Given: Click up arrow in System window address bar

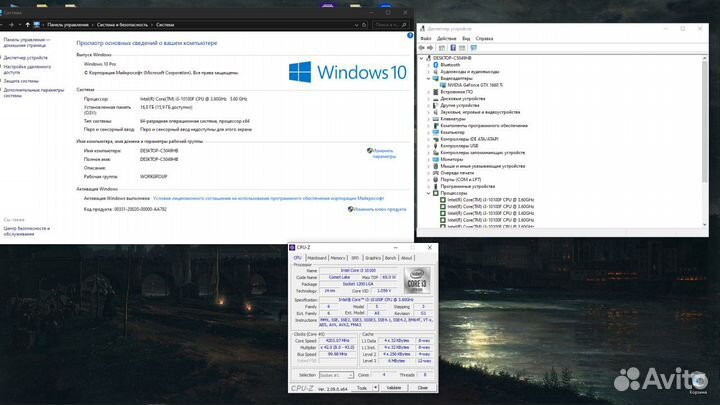Looking at the screenshot, I should pos(28,25).
